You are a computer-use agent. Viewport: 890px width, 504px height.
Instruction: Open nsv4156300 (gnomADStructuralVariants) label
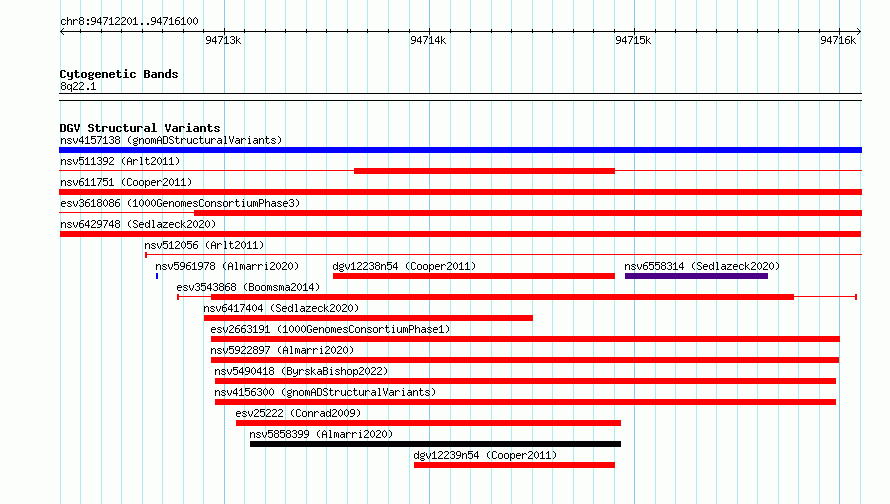coord(325,392)
